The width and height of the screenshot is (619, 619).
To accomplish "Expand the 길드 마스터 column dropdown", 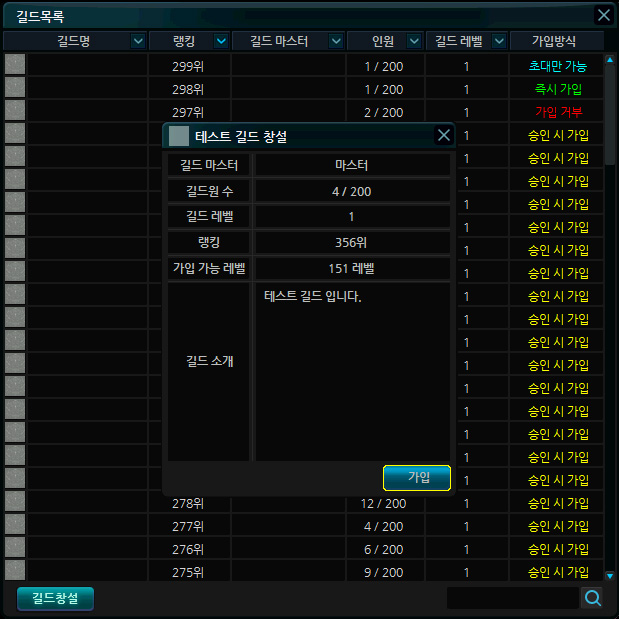I will [333, 41].
